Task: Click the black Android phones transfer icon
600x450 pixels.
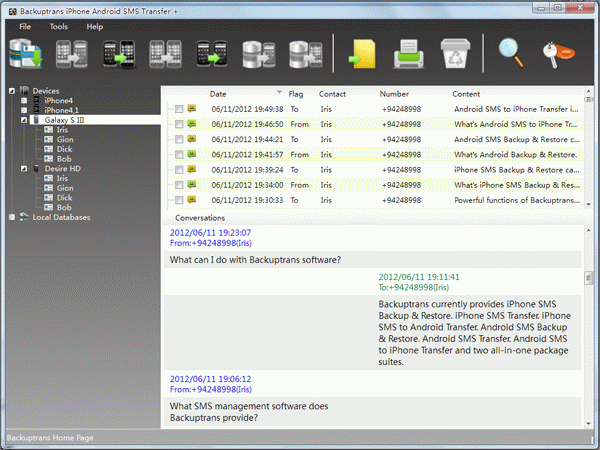Action: (x=212, y=54)
